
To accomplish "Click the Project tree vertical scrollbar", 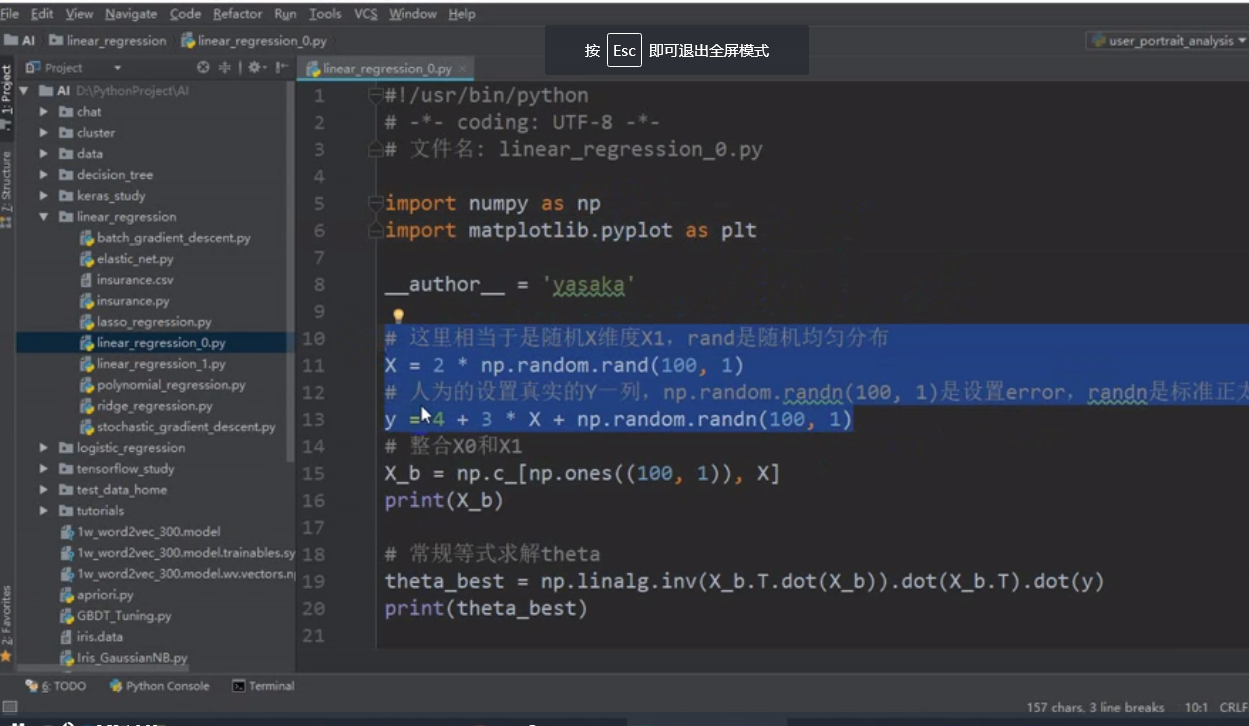I will (x=291, y=270).
